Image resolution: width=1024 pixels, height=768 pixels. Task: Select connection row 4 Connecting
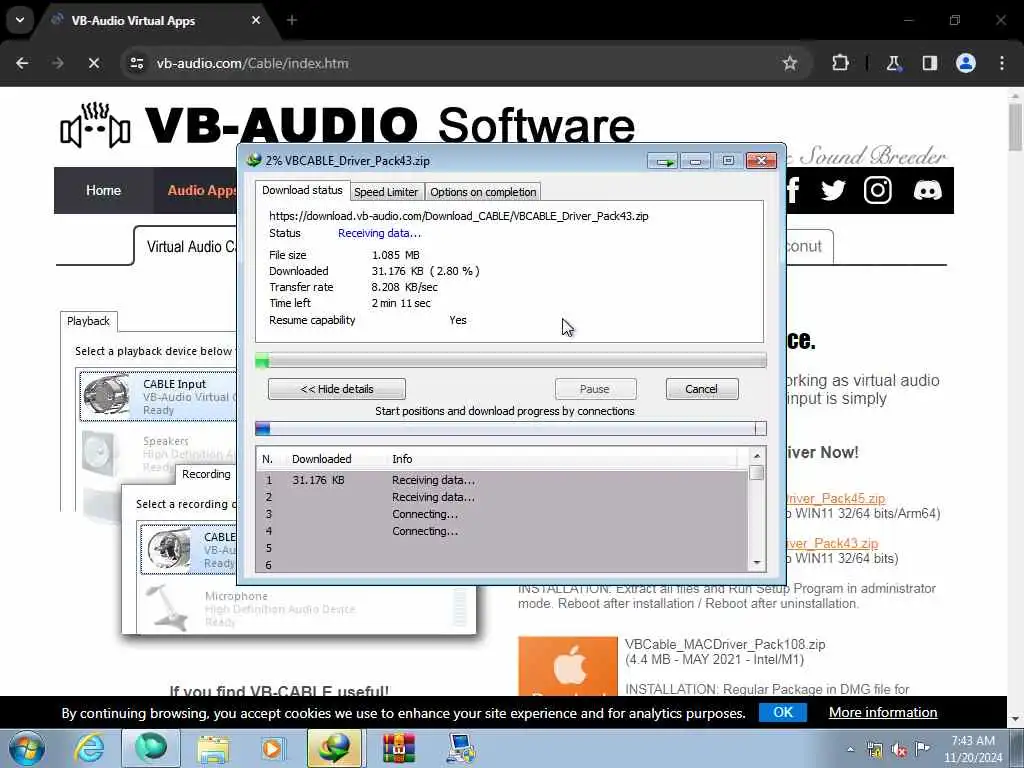point(502,531)
